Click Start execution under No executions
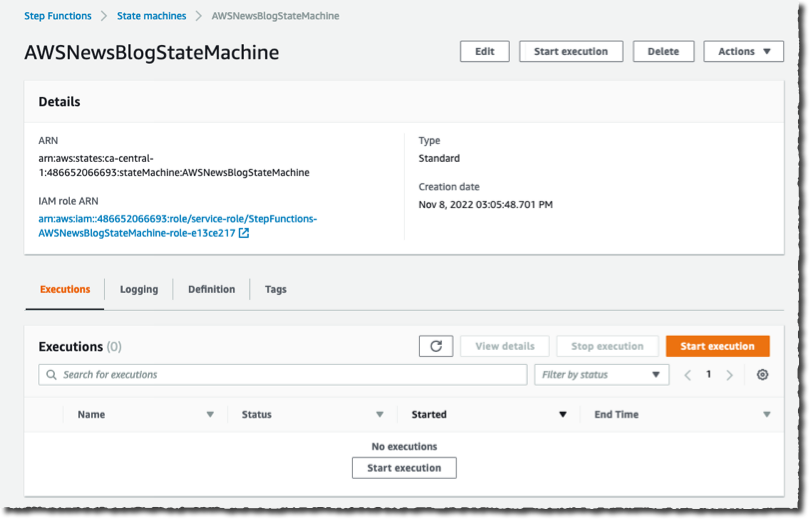Viewport: 810px width, 519px height. tap(404, 468)
